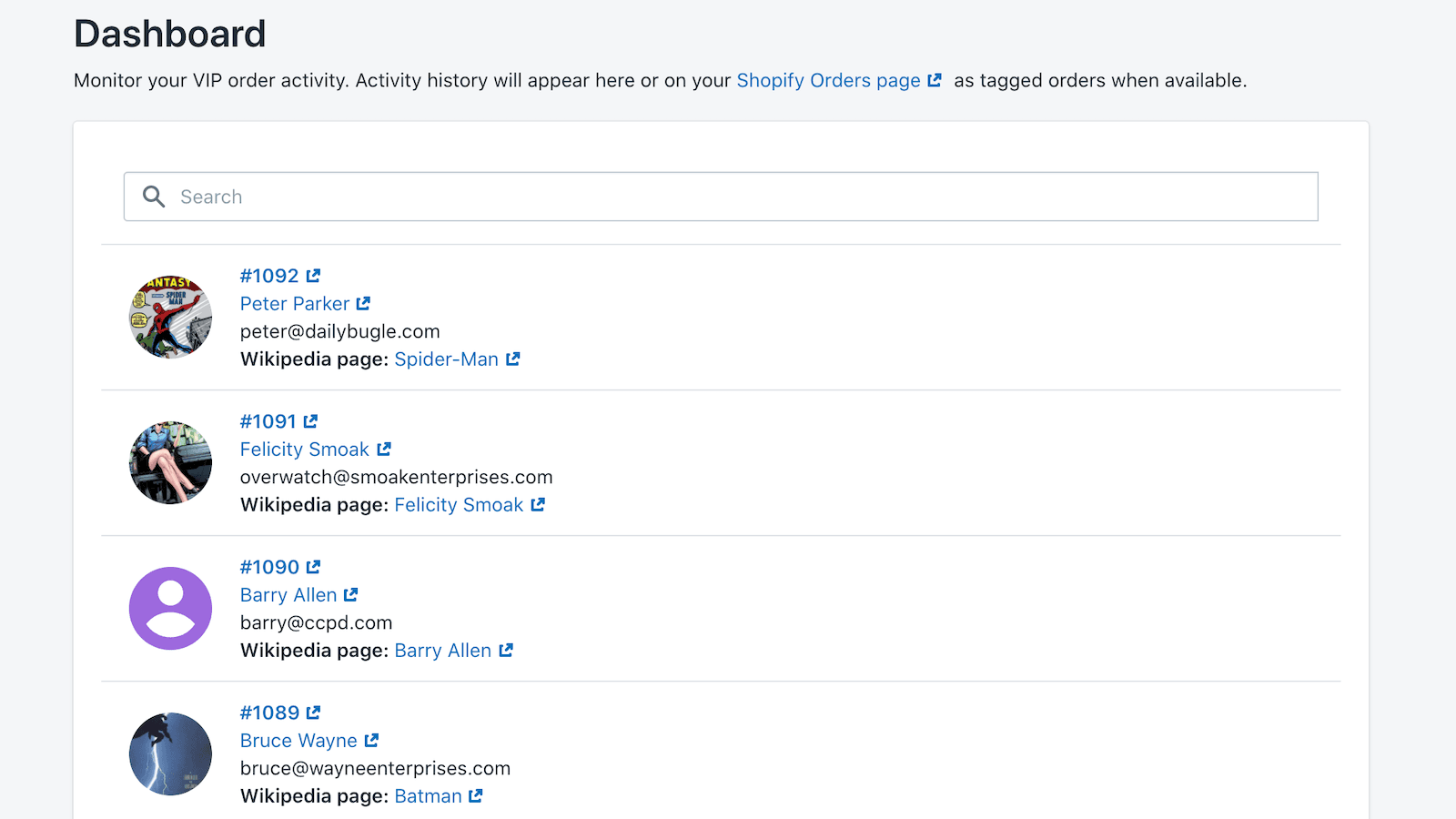Click the external link icon beside #1090
The width and height of the screenshot is (1456, 819).
314,566
